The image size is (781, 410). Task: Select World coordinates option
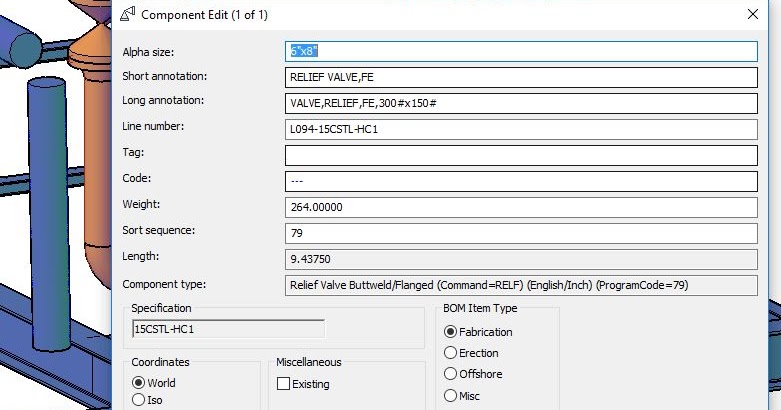pos(138,383)
